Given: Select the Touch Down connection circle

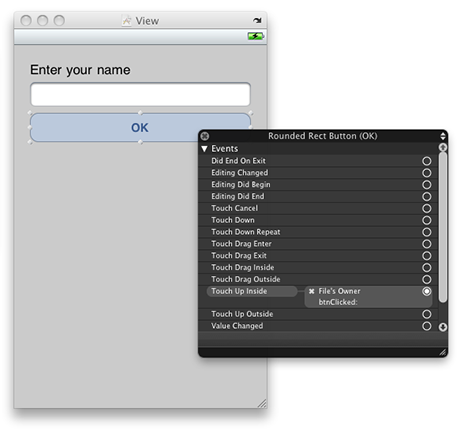Looking at the screenshot, I should 426,220.
